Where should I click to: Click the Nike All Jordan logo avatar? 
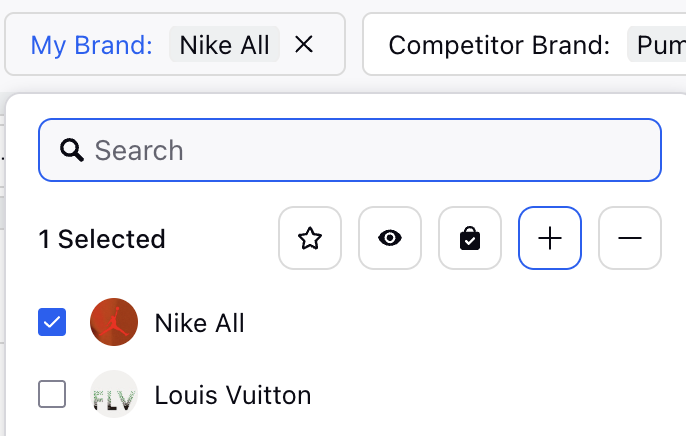click(x=114, y=322)
